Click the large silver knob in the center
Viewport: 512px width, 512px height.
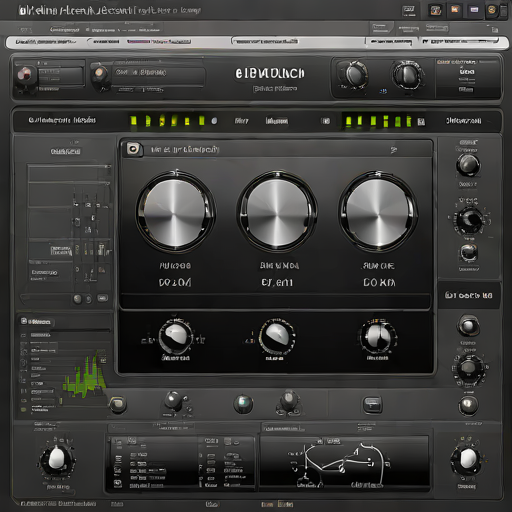[277, 212]
